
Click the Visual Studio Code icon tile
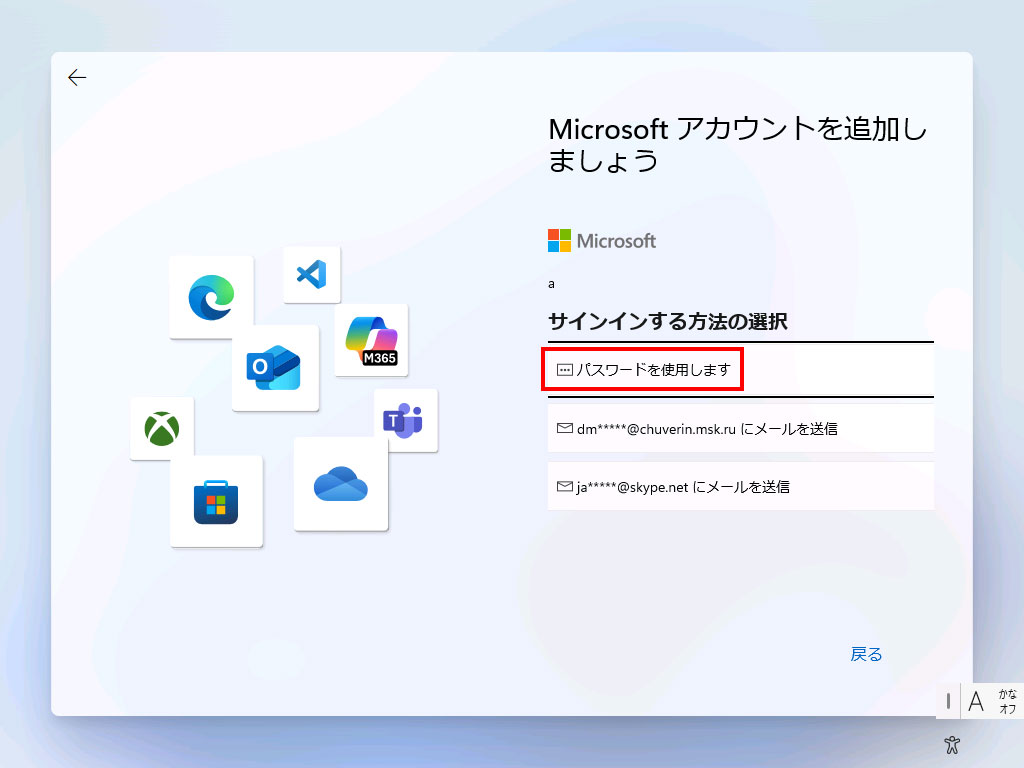[x=312, y=274]
